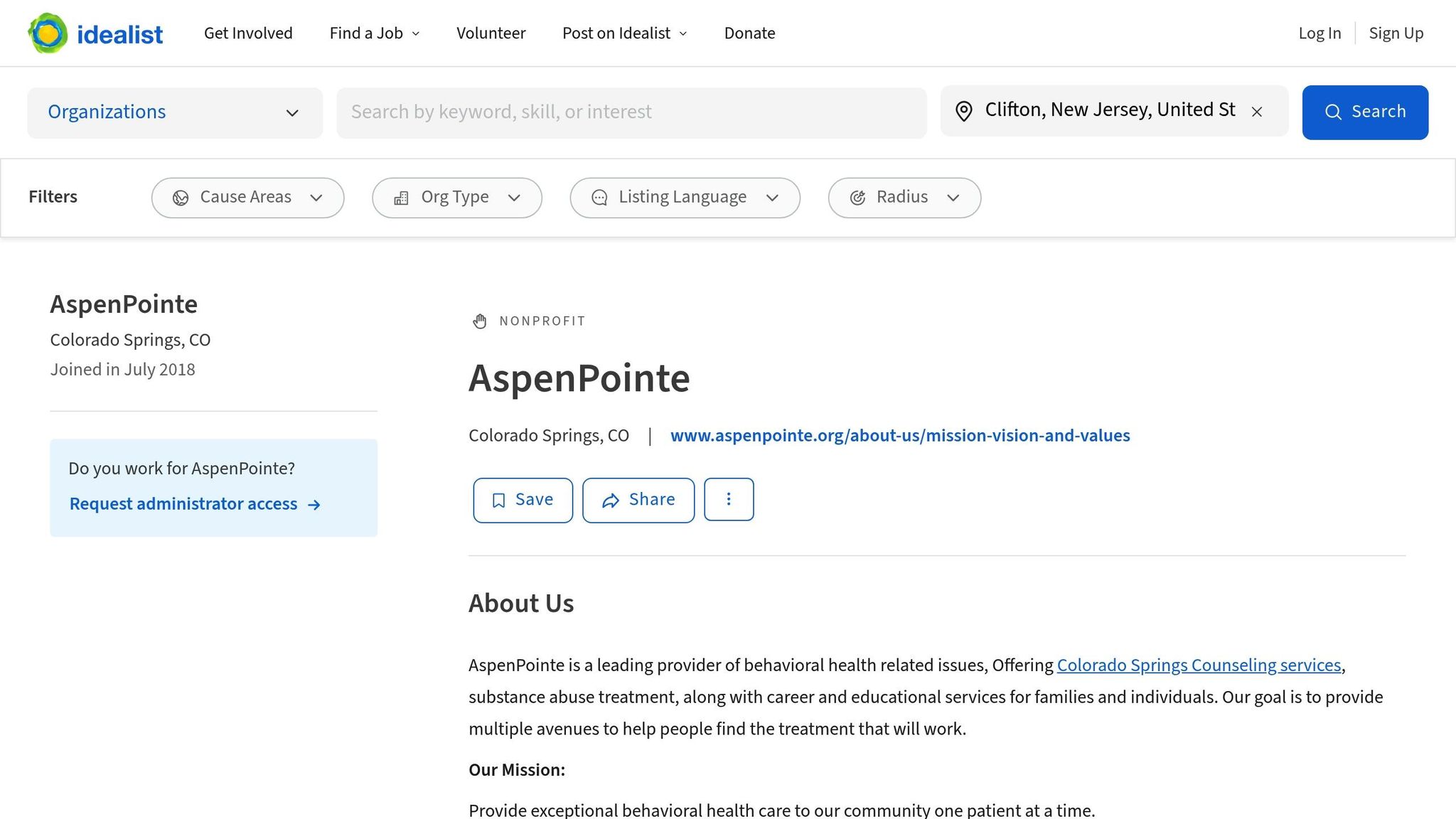The width and height of the screenshot is (1456, 819).
Task: Click Sign Up
Action: point(1396,33)
